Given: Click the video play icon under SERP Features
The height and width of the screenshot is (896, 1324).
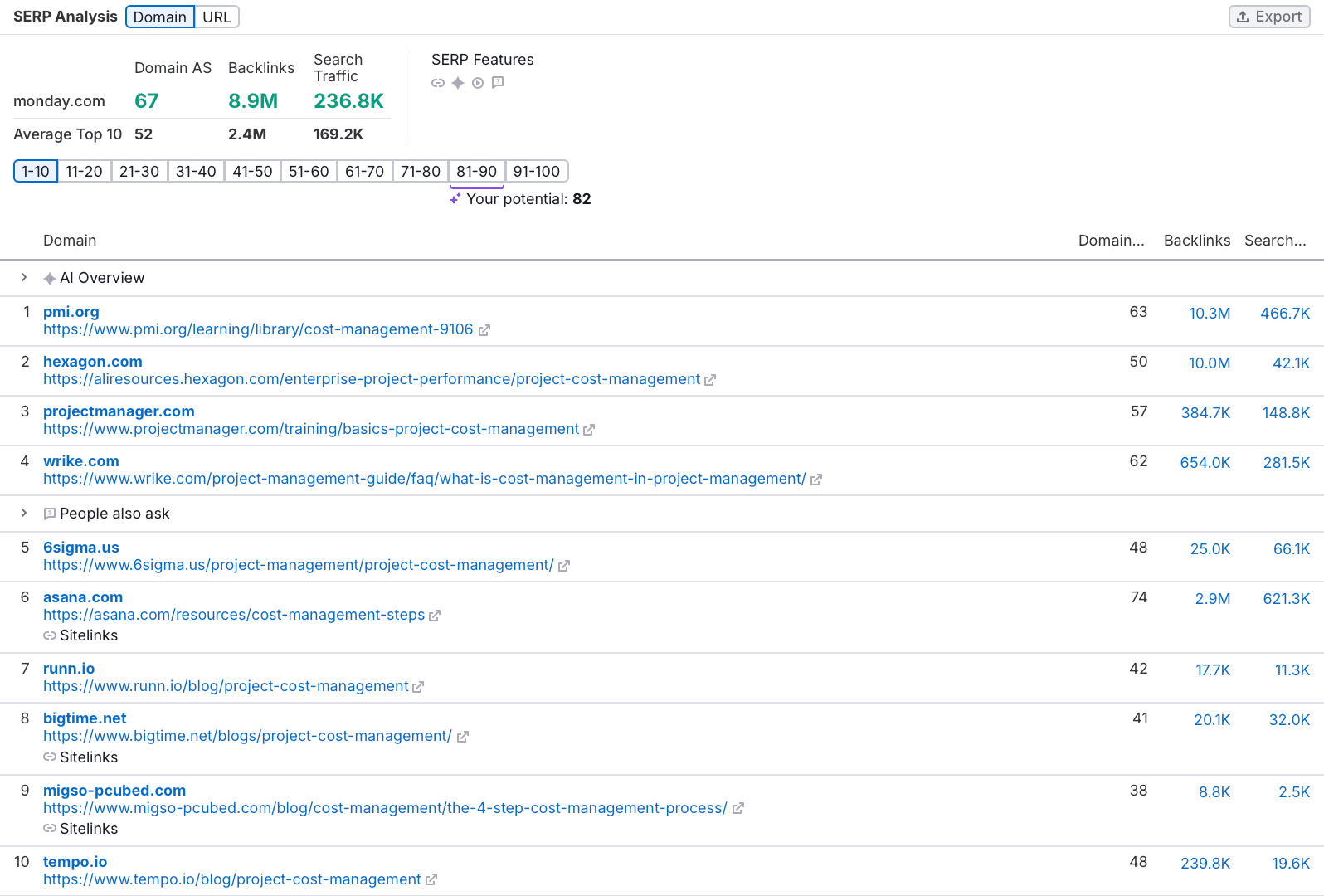Looking at the screenshot, I should pos(478,83).
